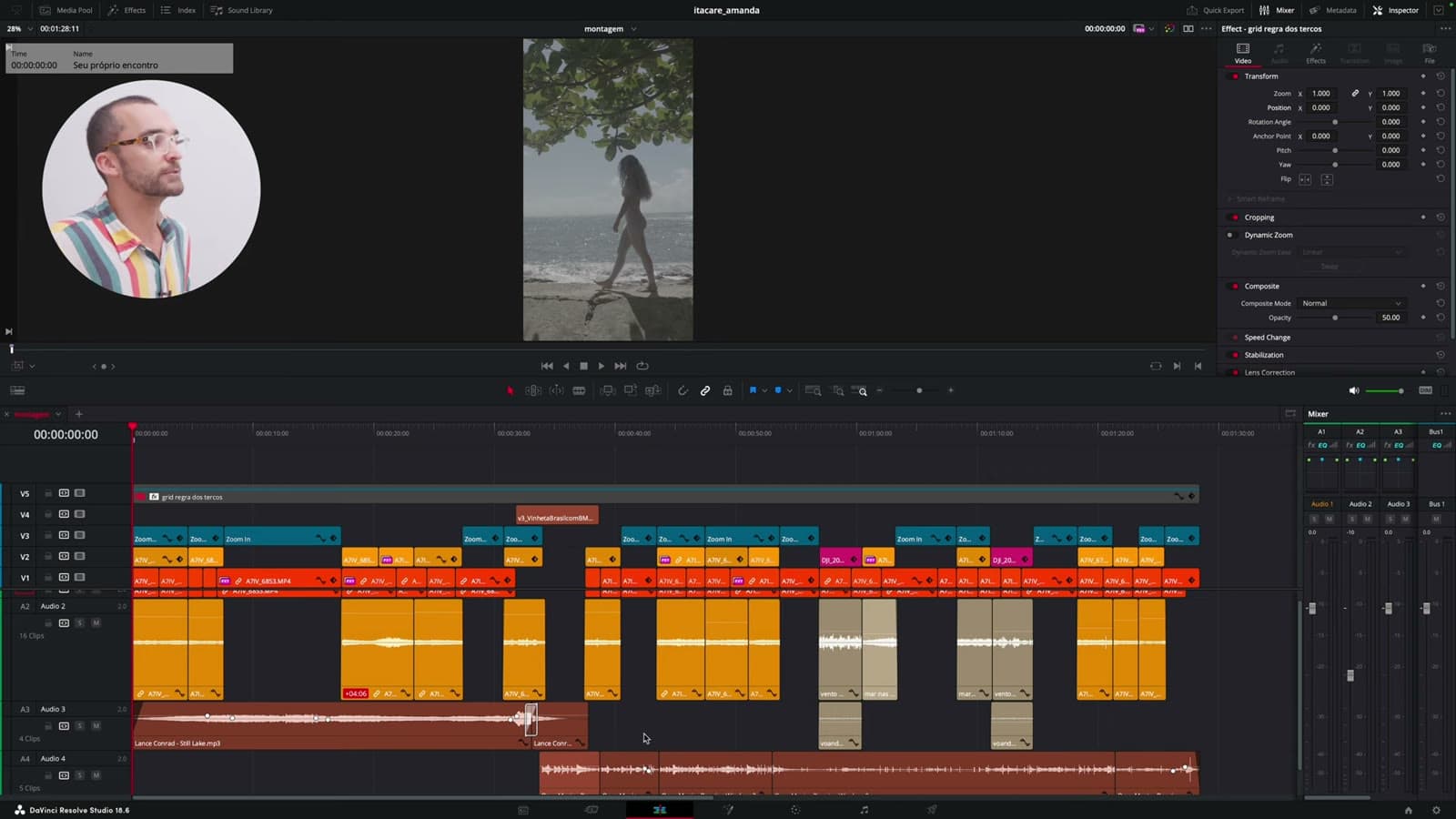Expand the marker color dropdown arrow
1456x819 pixels.
tap(789, 390)
